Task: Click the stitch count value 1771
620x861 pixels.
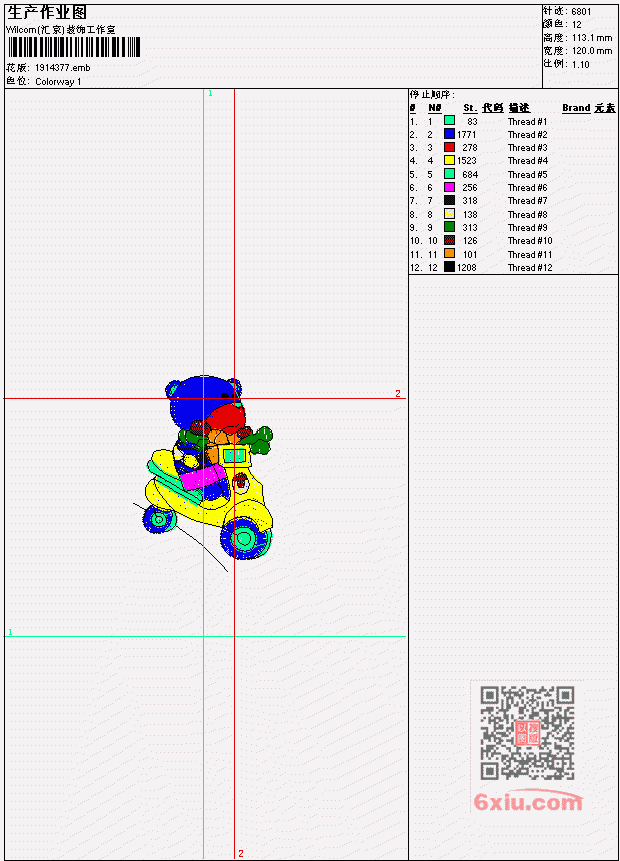Action: (467, 135)
